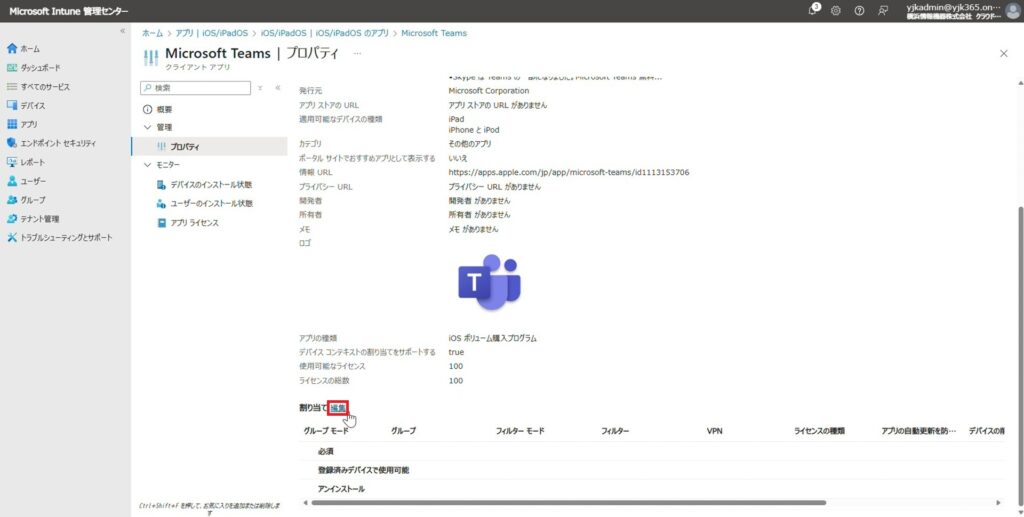Click フィルター モード column header
This screenshot has width=1024, height=517.
click(520, 431)
